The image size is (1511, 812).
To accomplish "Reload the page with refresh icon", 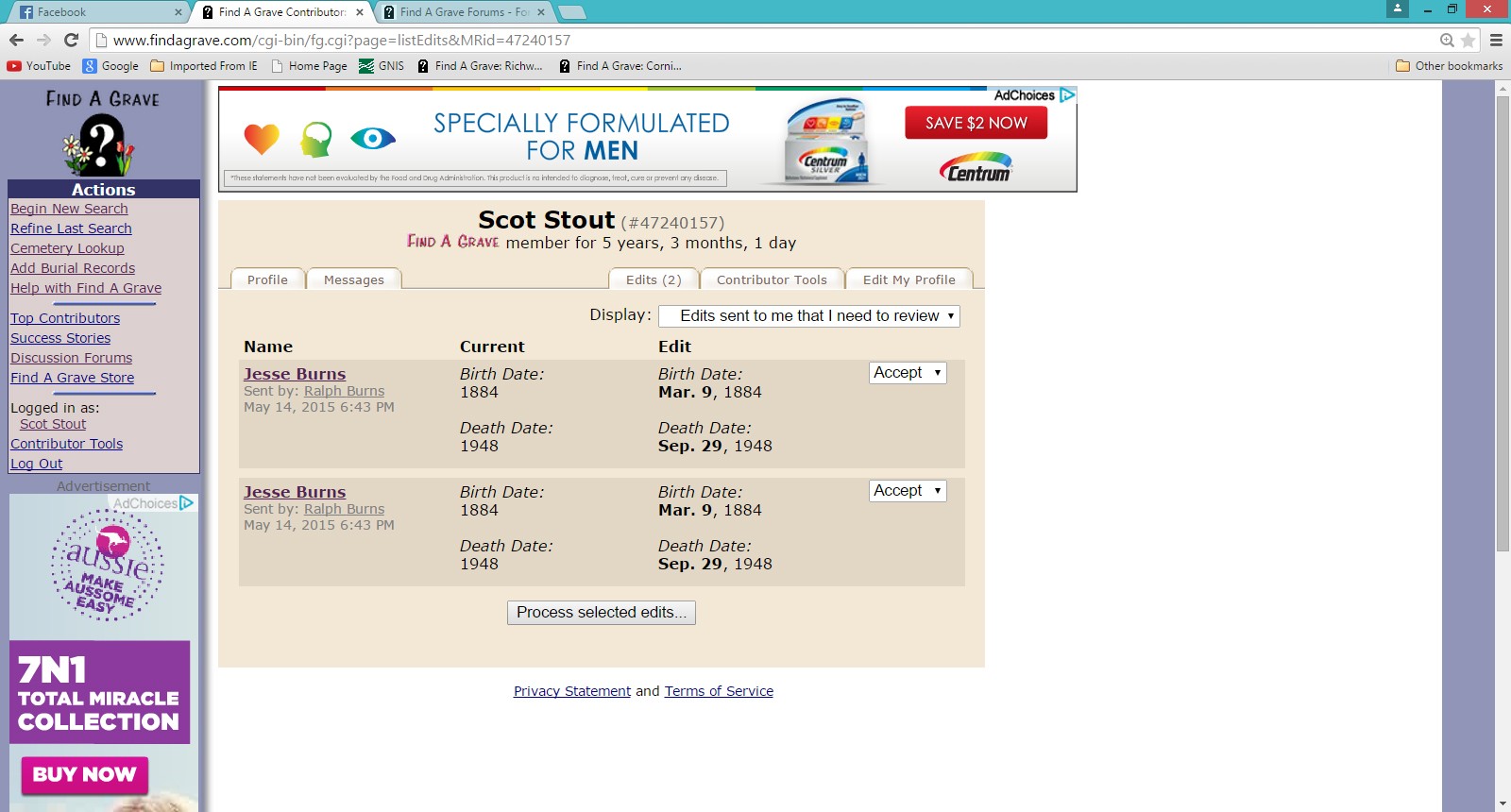I will coord(71,40).
